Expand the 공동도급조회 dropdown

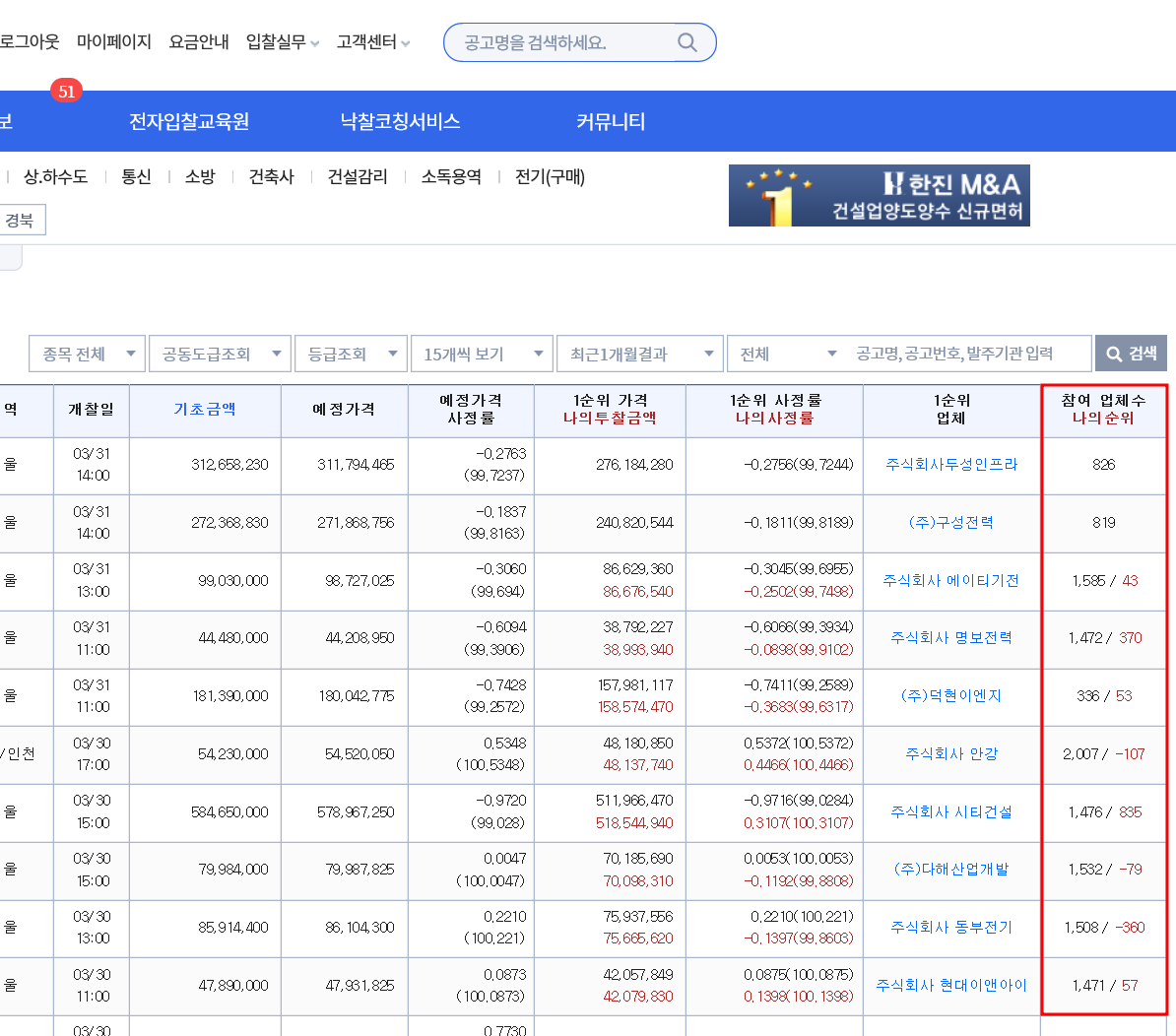coord(221,354)
